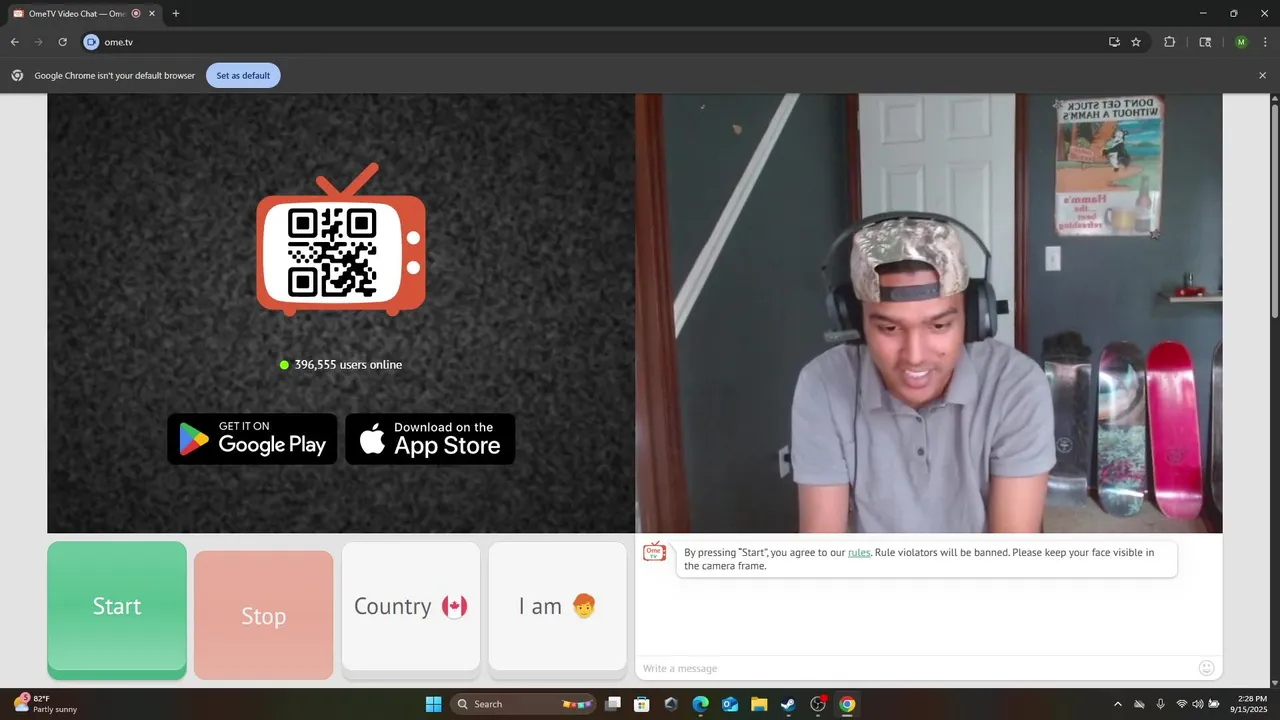Open the Windows Start menu
Viewport: 1280px width, 720px height.
(x=433, y=704)
